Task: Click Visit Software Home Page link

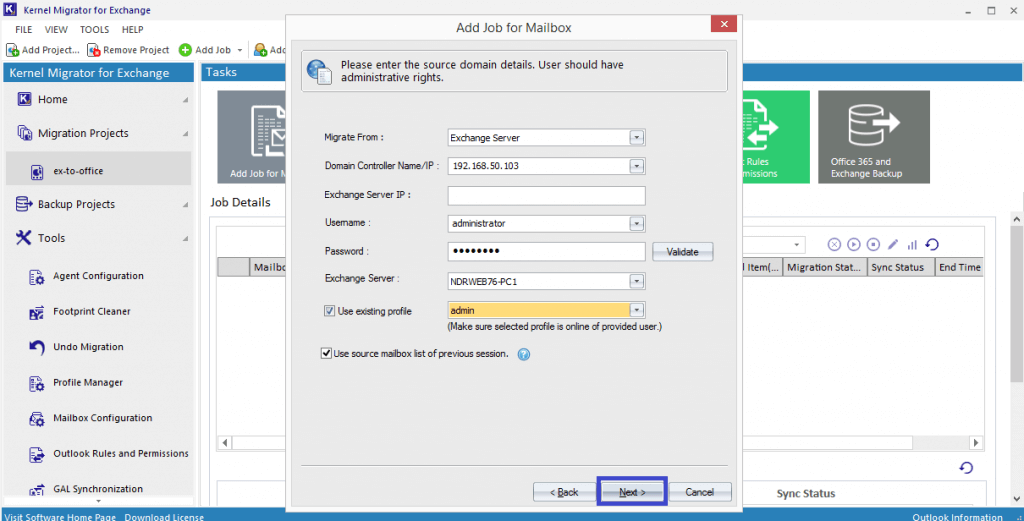Action: pos(61,516)
